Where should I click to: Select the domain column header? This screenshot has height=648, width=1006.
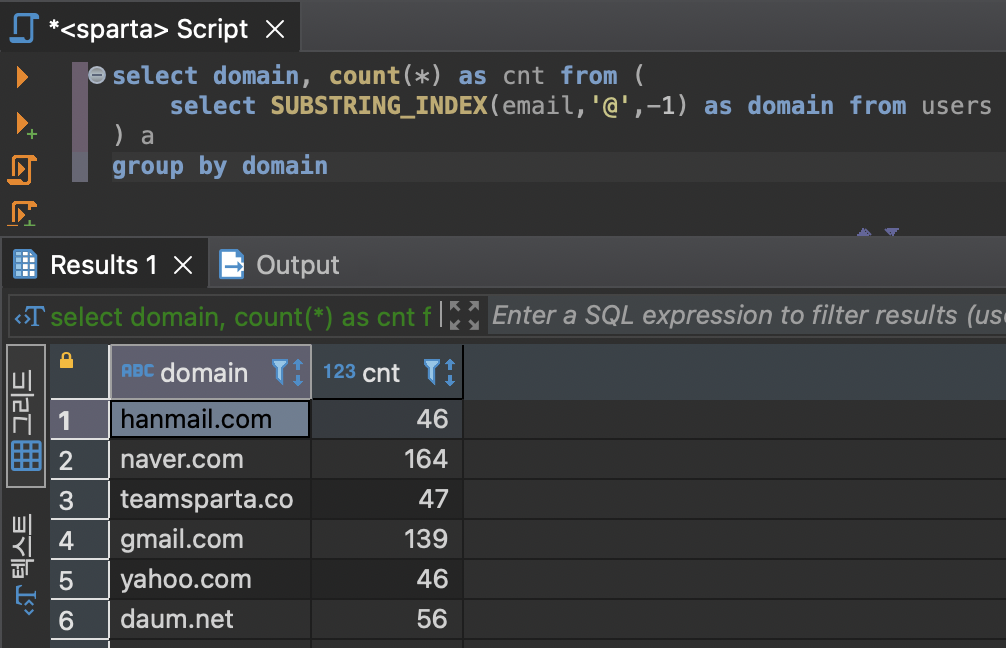[210, 372]
